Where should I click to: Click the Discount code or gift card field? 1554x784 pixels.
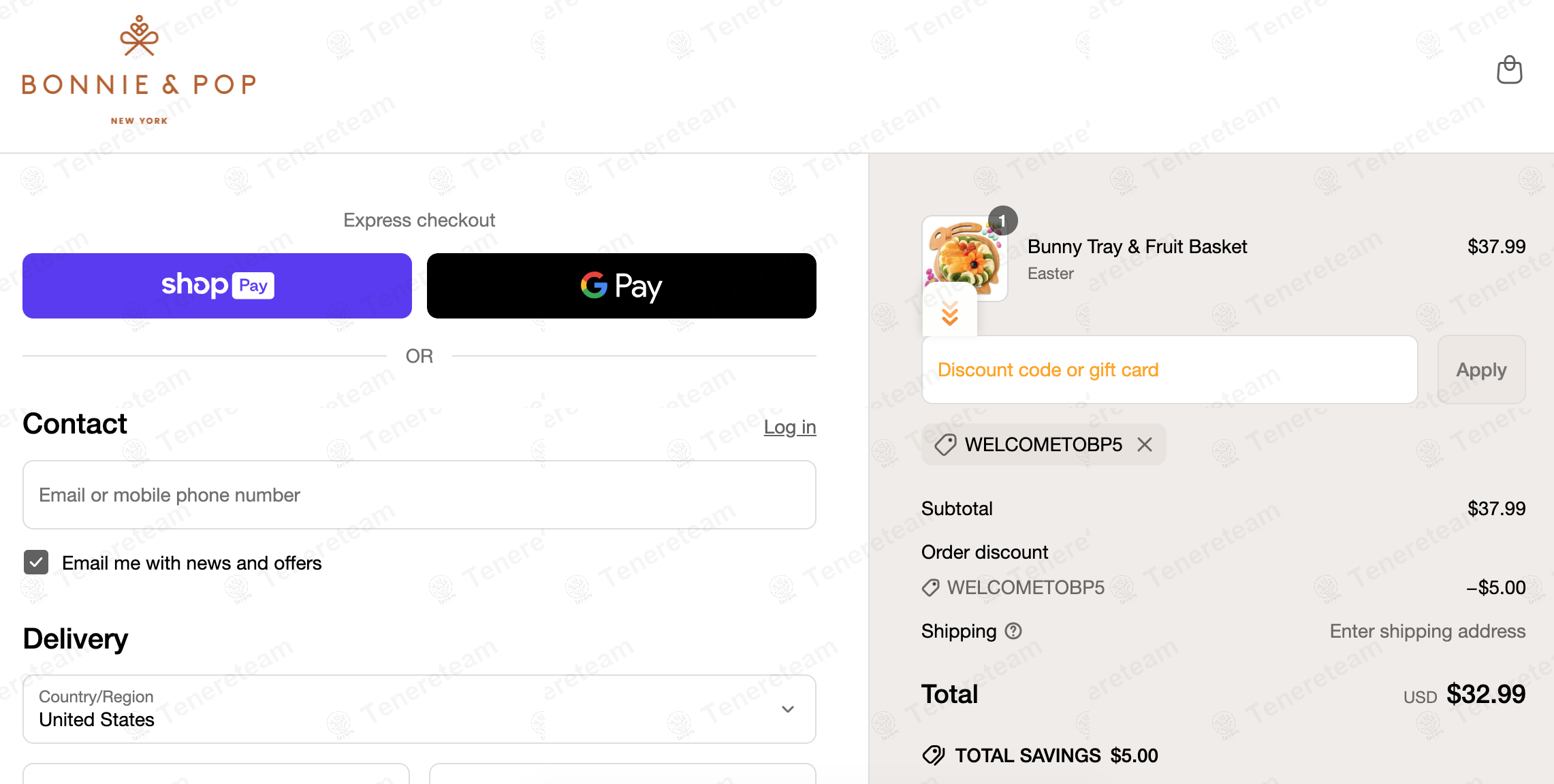pyautogui.click(x=1169, y=370)
